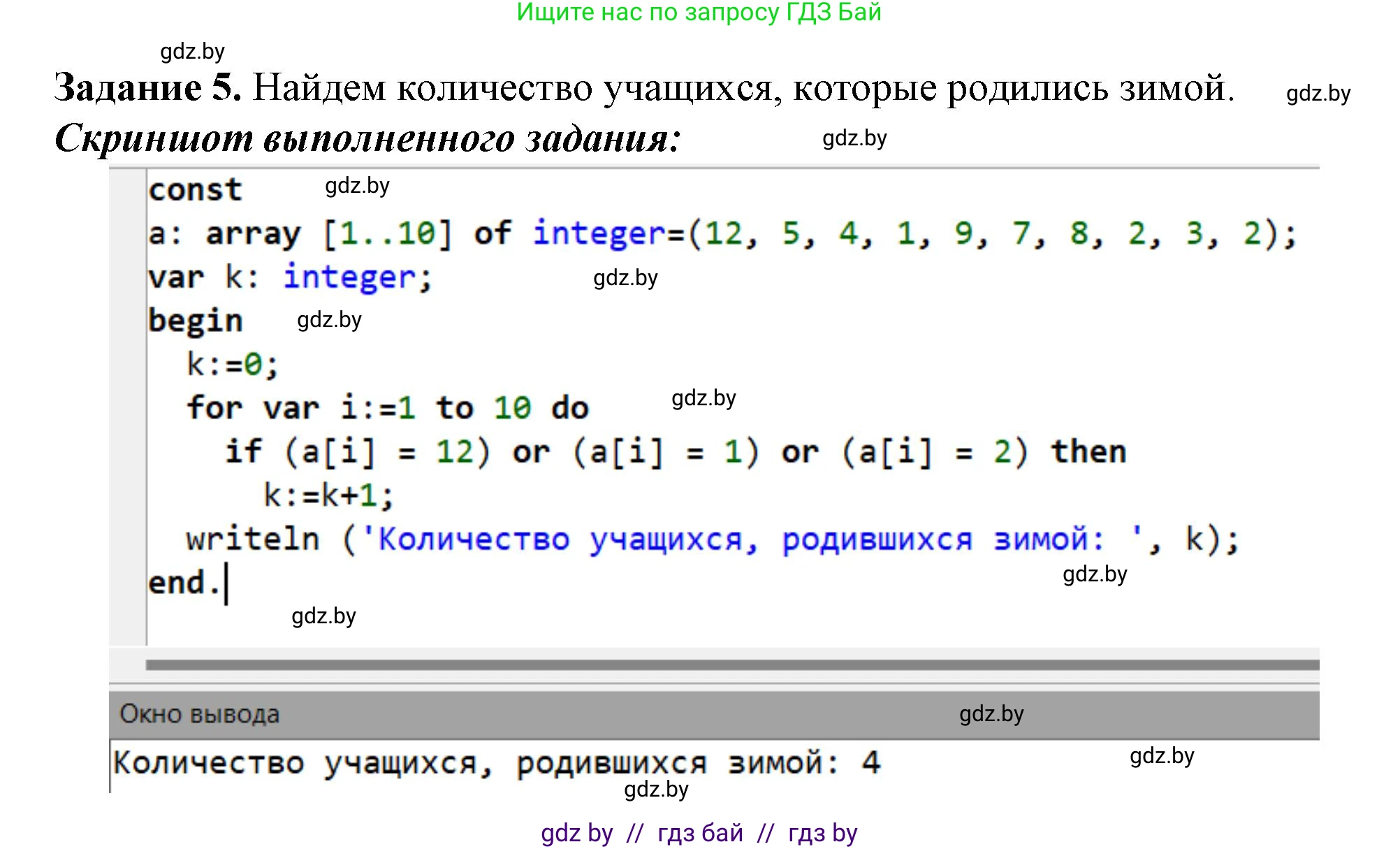Click the green 'Ищите нас по запросу ГДЗ Бай' link
This screenshot has width=1400, height=849.
(699, 13)
